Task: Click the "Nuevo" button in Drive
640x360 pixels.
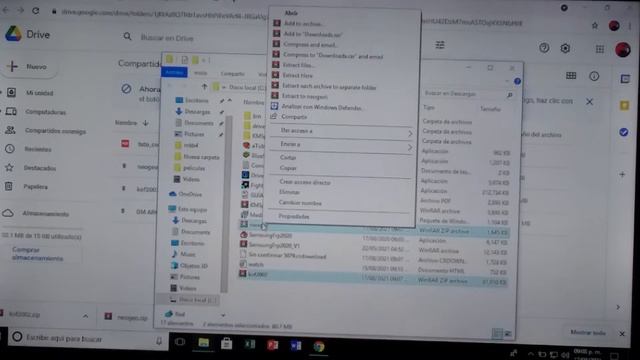Action: [30, 67]
